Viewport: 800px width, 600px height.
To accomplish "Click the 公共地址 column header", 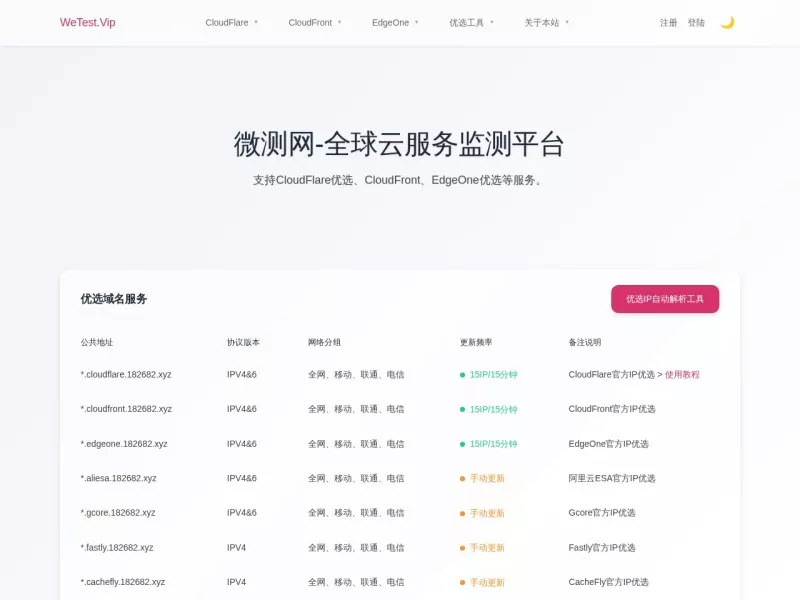I will [96, 342].
